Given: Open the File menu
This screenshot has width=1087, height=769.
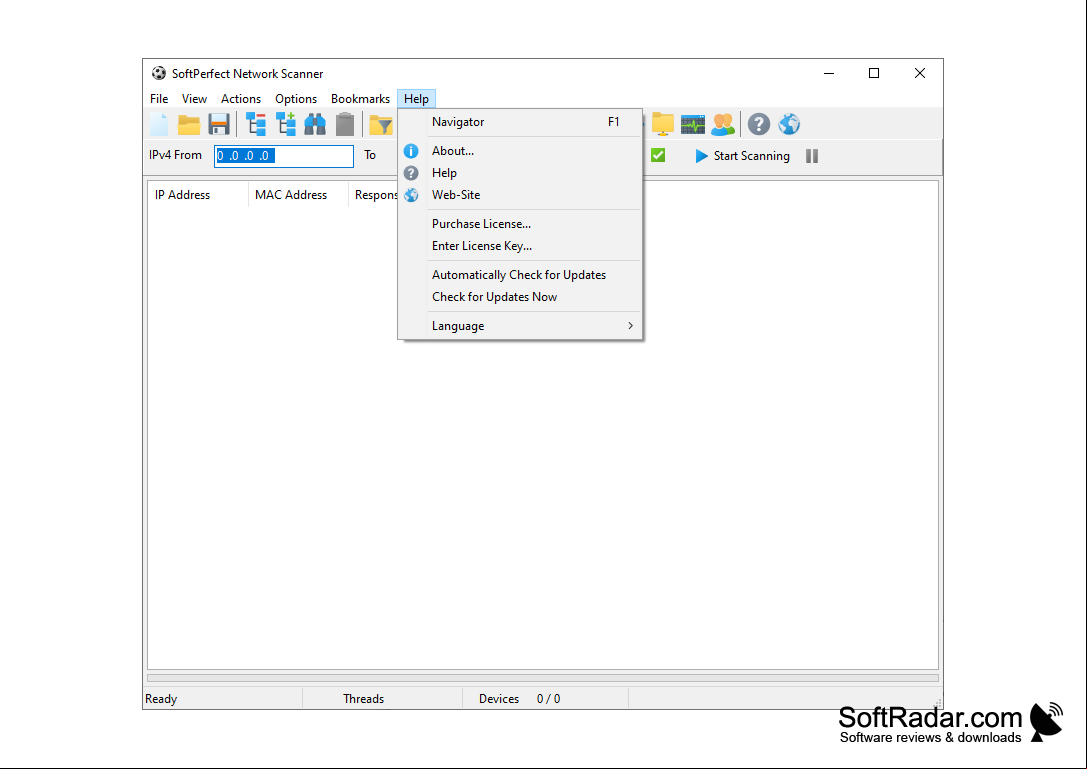Looking at the screenshot, I should coord(159,98).
